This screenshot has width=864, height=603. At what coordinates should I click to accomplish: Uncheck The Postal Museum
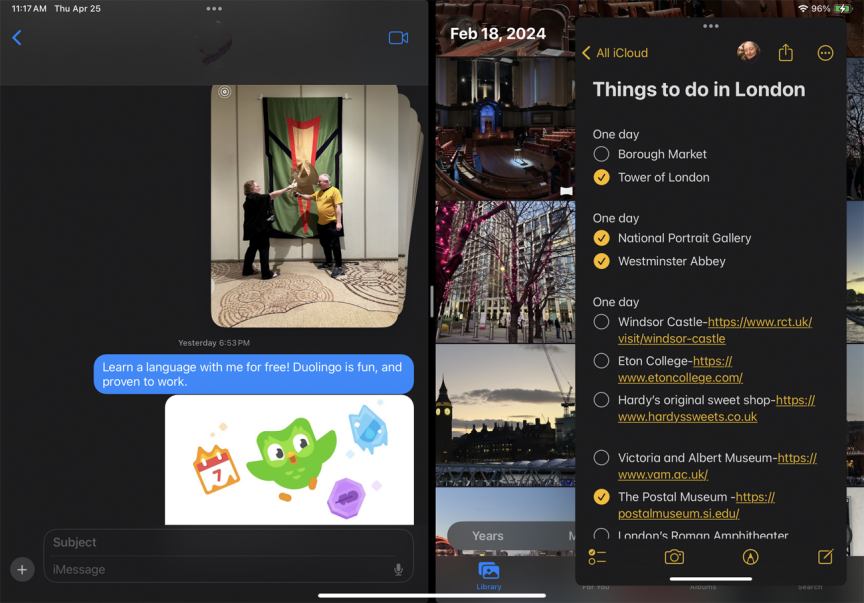click(x=601, y=497)
